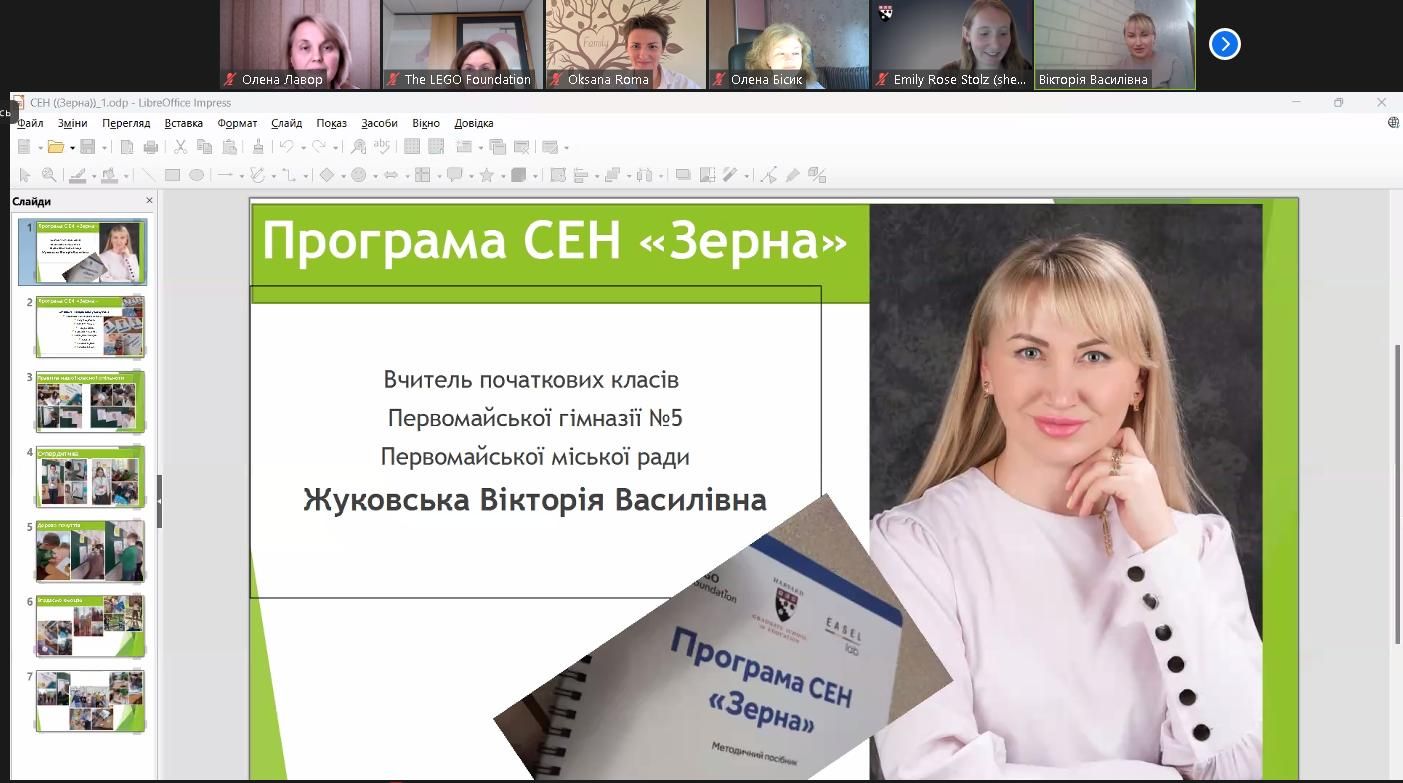Viewport: 1403px width, 783px height.
Task: Select the Callout speech-bubble shapes tool
Action: (x=455, y=175)
